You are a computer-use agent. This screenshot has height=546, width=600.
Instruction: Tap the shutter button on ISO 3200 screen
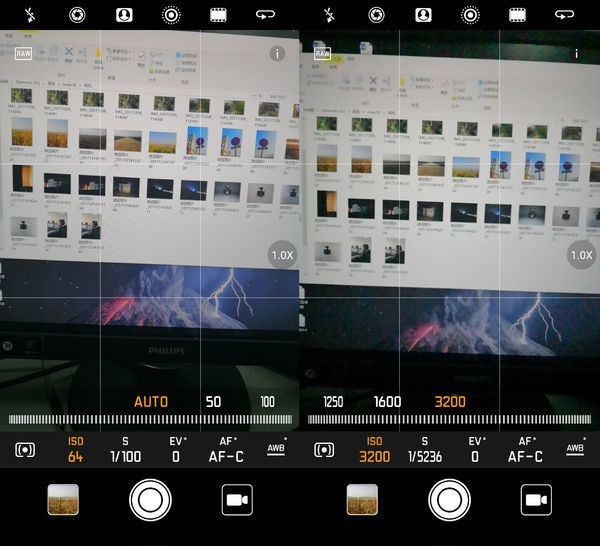coord(450,500)
